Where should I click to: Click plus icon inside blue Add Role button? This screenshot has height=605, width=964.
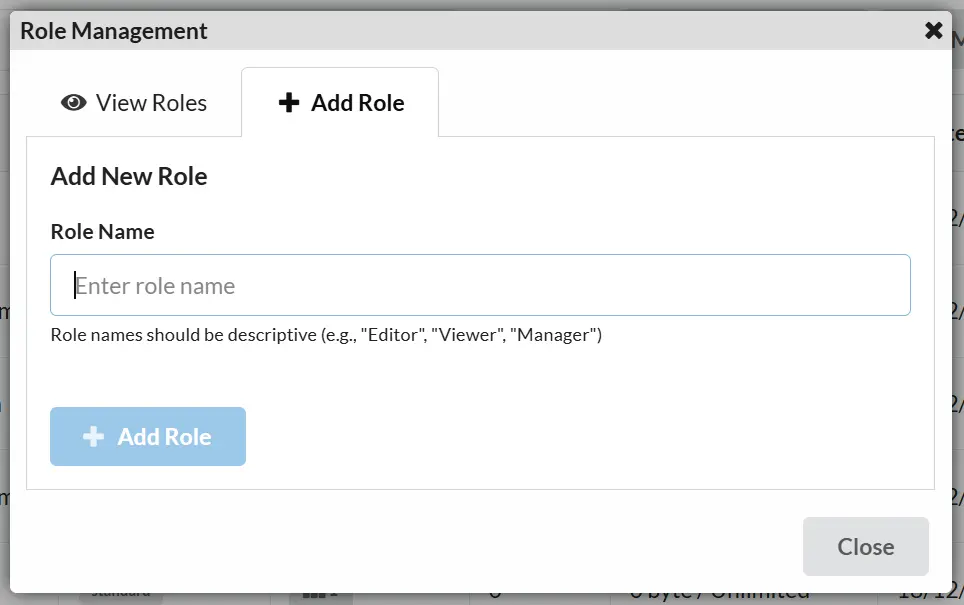tap(93, 437)
